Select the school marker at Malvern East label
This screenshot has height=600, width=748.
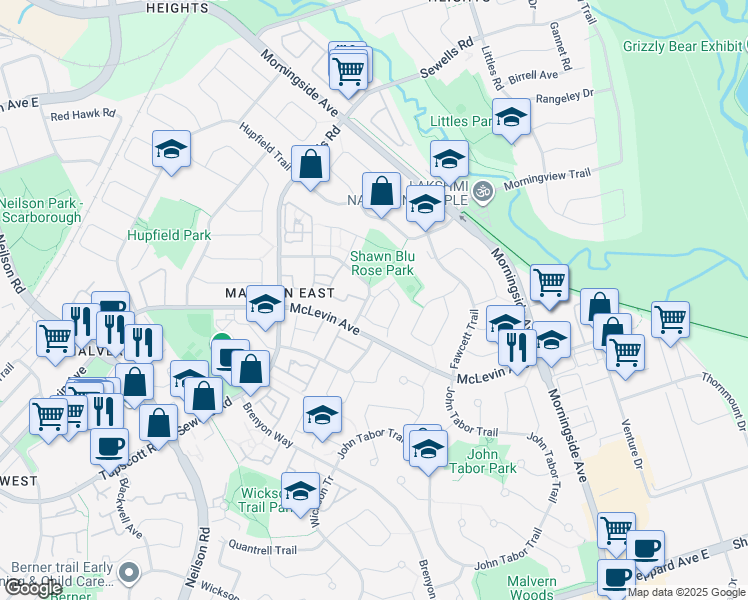(x=265, y=305)
